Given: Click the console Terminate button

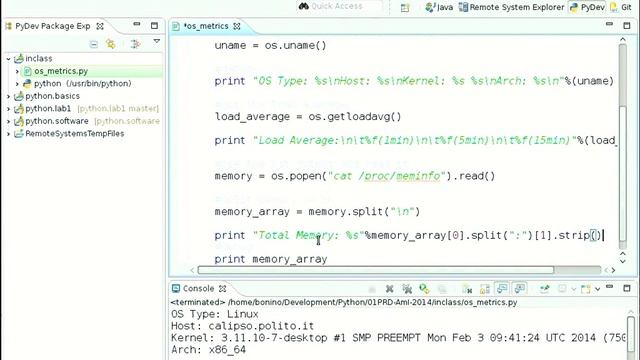Looking at the screenshot, I should pyautogui.click(x=372, y=289).
